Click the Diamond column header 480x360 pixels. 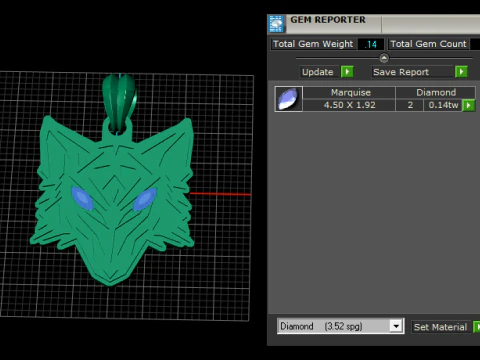click(435, 92)
